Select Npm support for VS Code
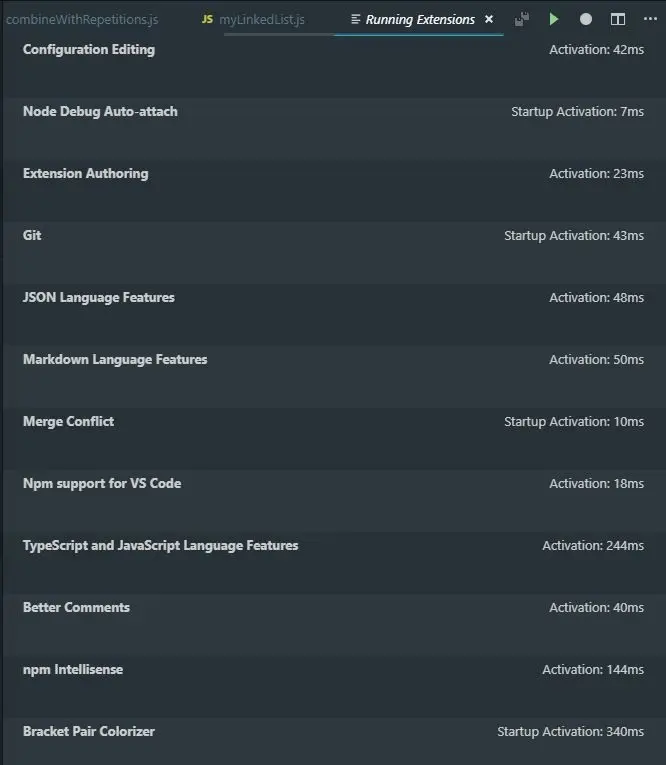This screenshot has height=765, width=666. pyautogui.click(x=334, y=501)
